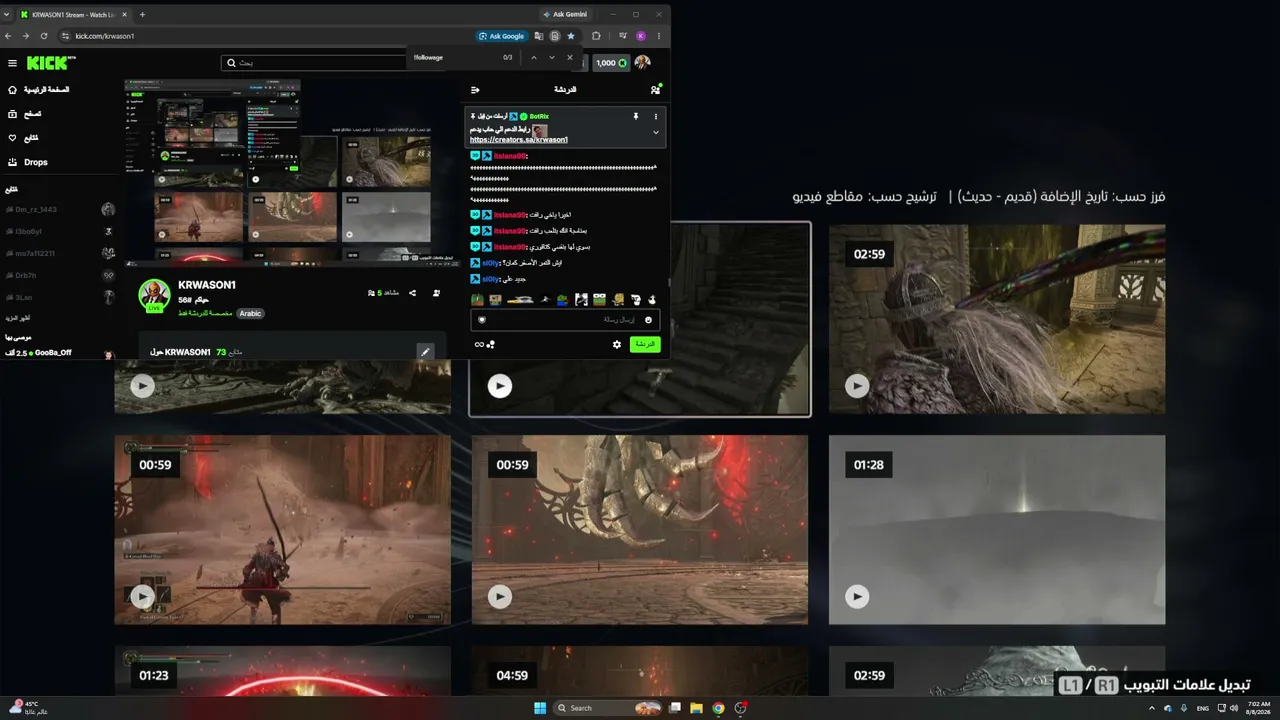Viewport: 1280px width, 720px height.
Task: Click the Ask Google button in address bar
Action: 501,36
